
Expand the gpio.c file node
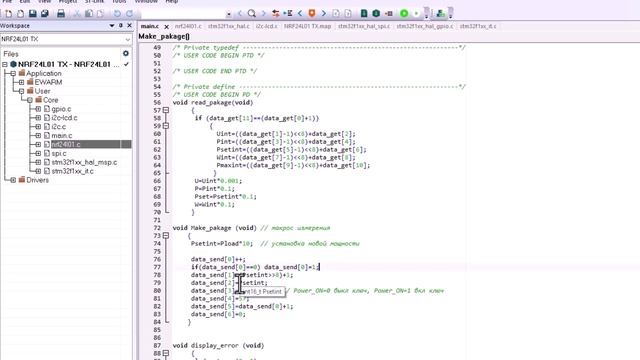(x=38, y=109)
